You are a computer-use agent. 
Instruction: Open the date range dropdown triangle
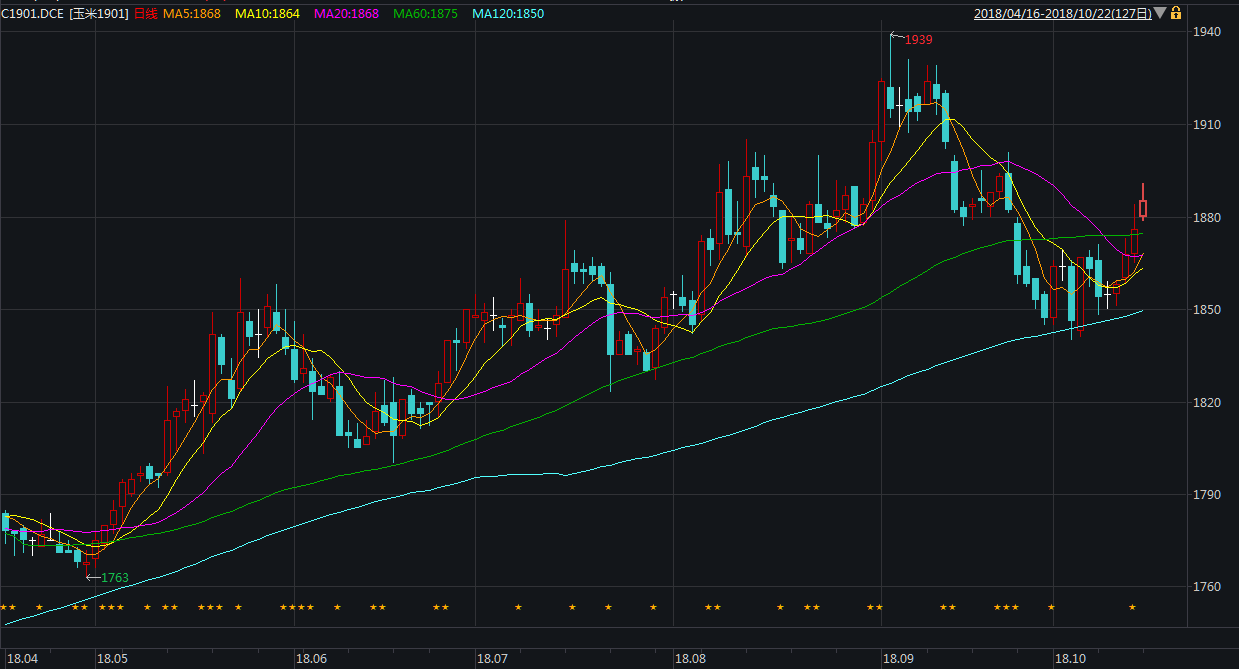pyautogui.click(x=1159, y=13)
